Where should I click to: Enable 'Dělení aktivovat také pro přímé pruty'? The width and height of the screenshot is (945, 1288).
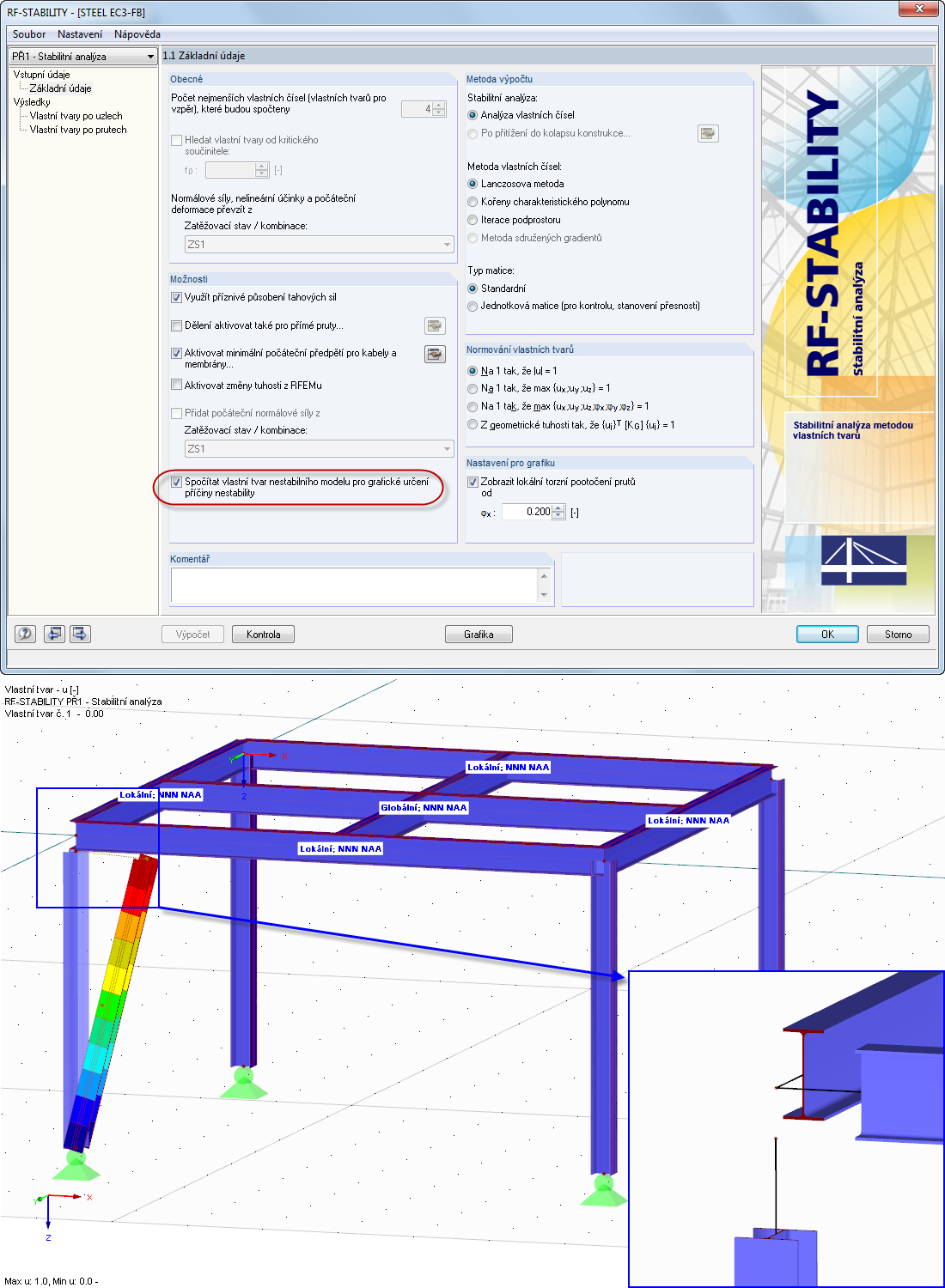177,325
